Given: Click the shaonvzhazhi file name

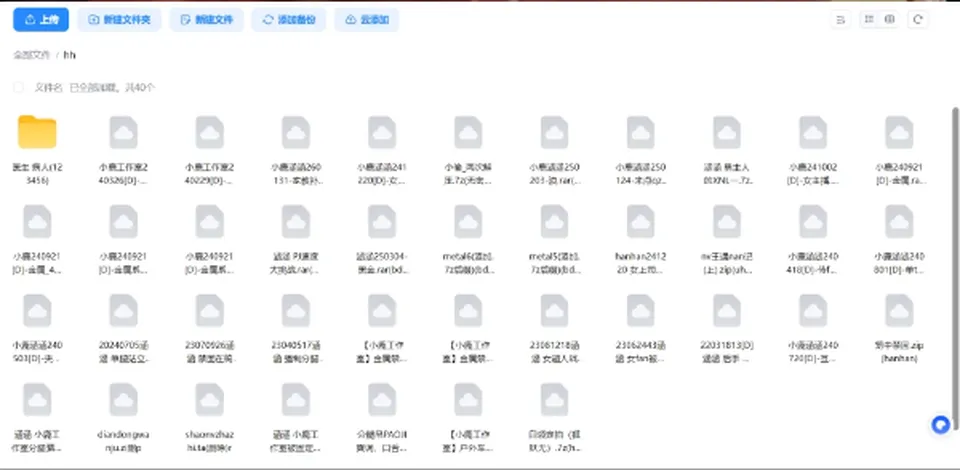Looking at the screenshot, I should pyautogui.click(x=209, y=441).
